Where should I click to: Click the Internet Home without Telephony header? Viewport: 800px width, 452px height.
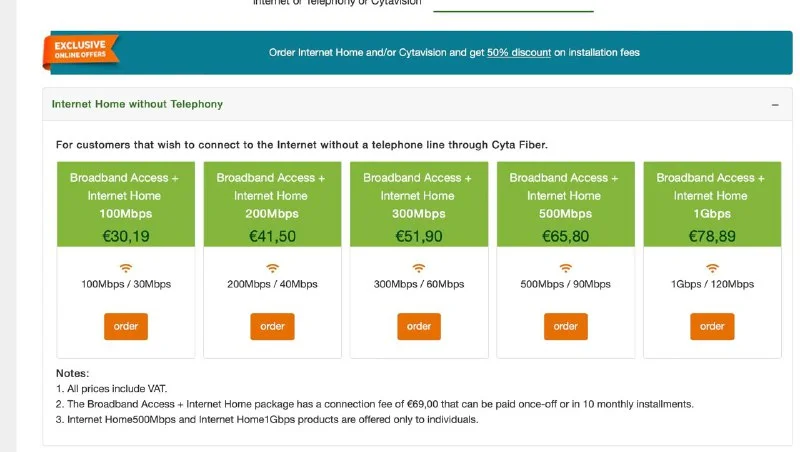(137, 104)
